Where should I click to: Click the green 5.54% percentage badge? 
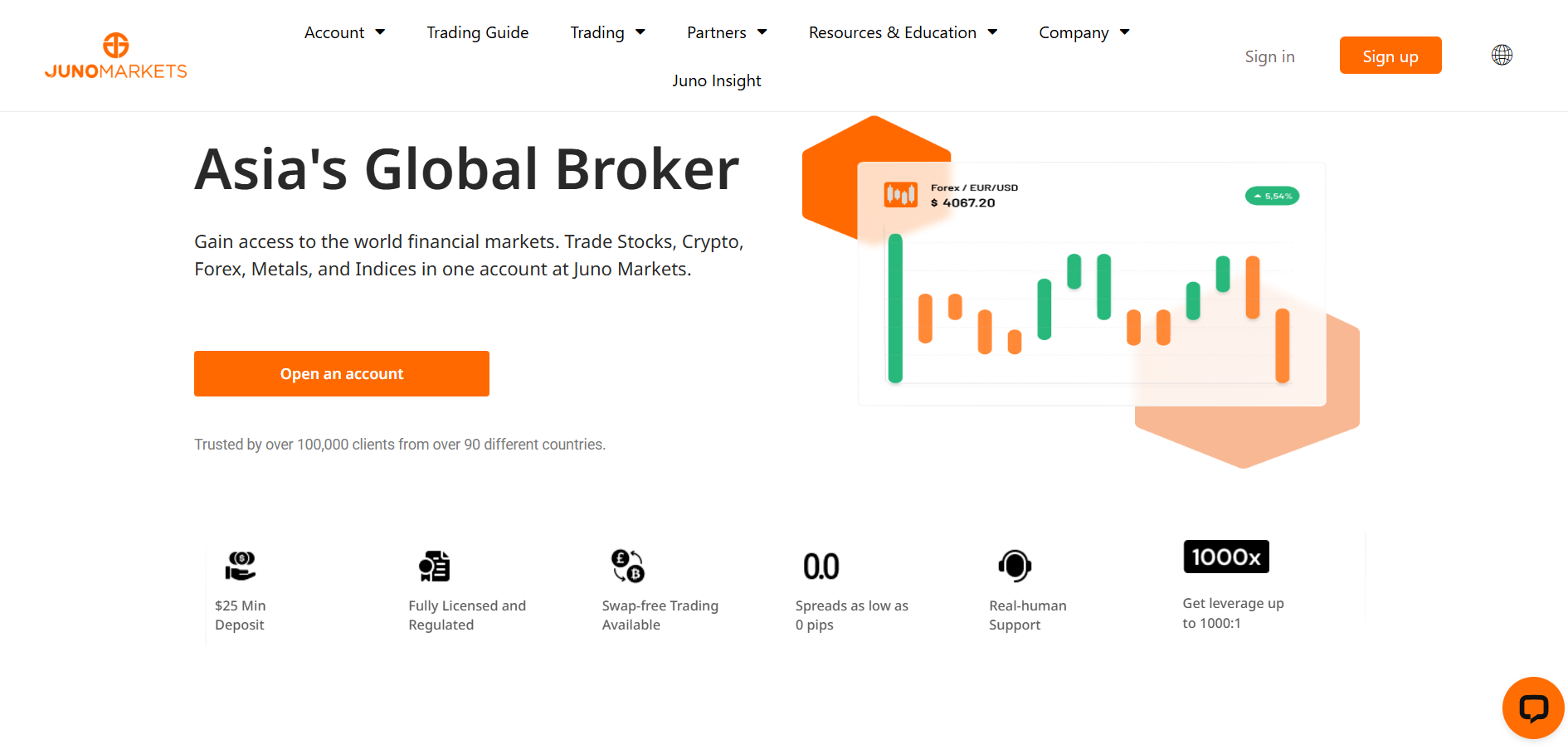pos(1272,196)
